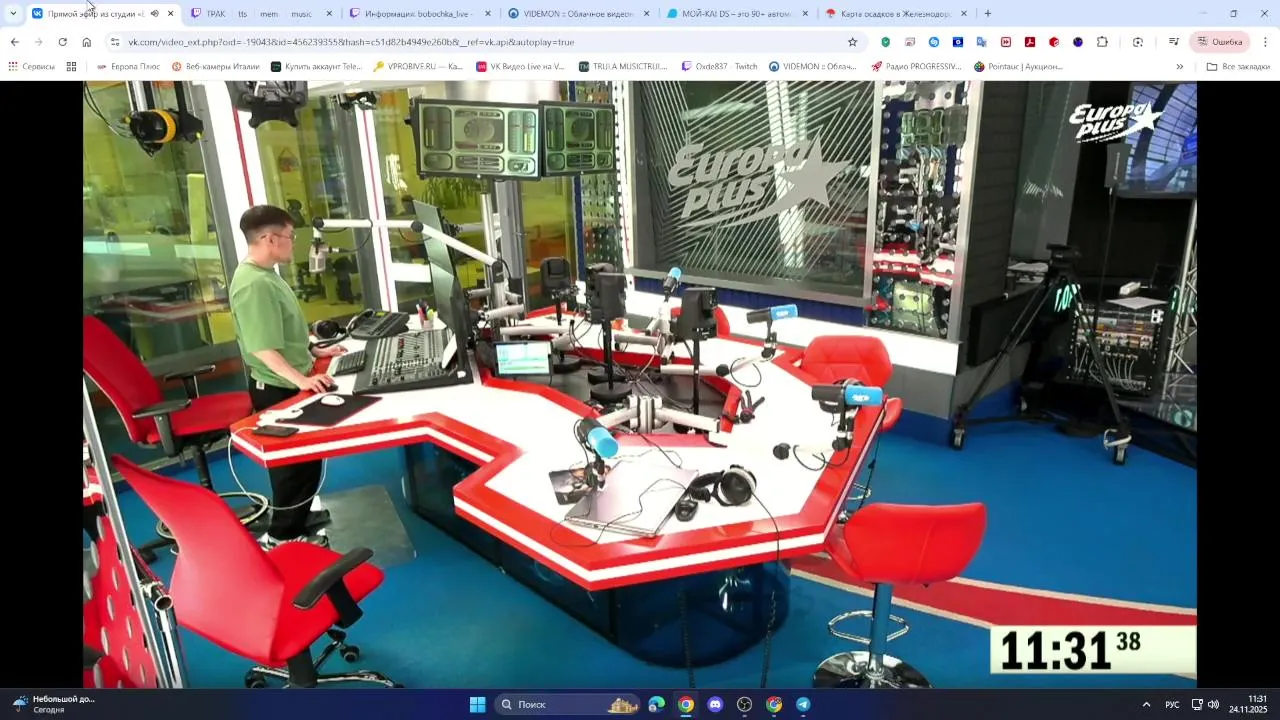1280x720 pixels.
Task: Open the Extensions puzzle-piece menu
Action: point(1102,42)
